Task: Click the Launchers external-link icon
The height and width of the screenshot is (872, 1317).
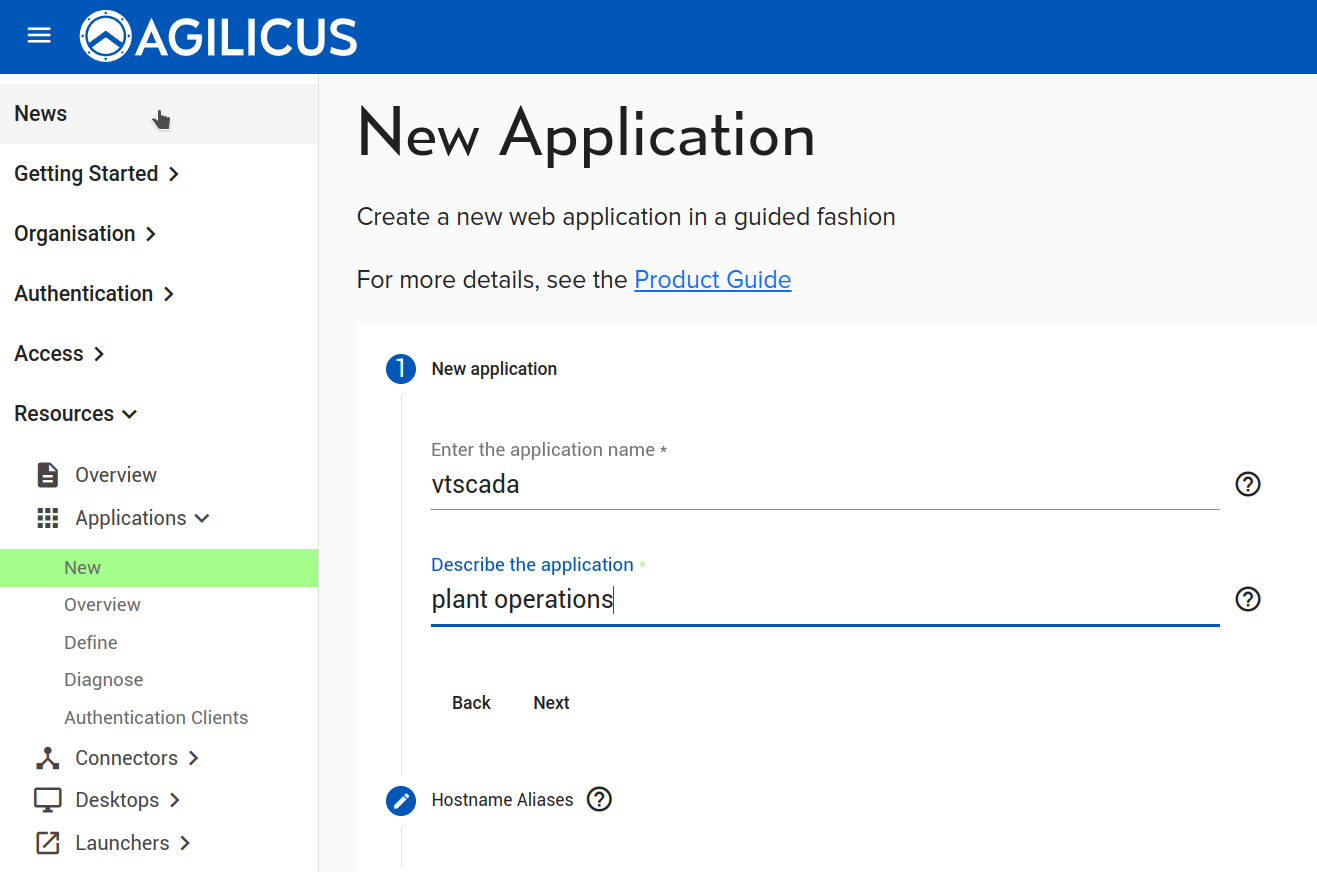Action: click(47, 843)
